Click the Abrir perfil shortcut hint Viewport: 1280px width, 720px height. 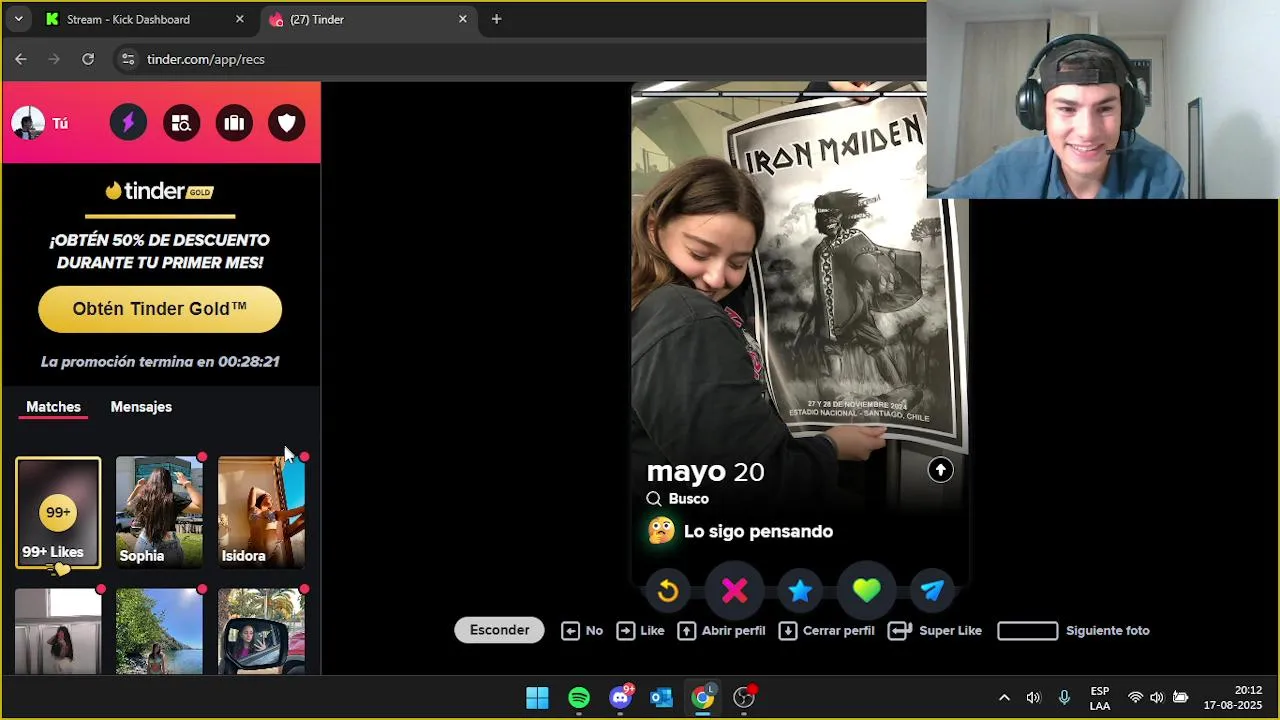(x=721, y=631)
